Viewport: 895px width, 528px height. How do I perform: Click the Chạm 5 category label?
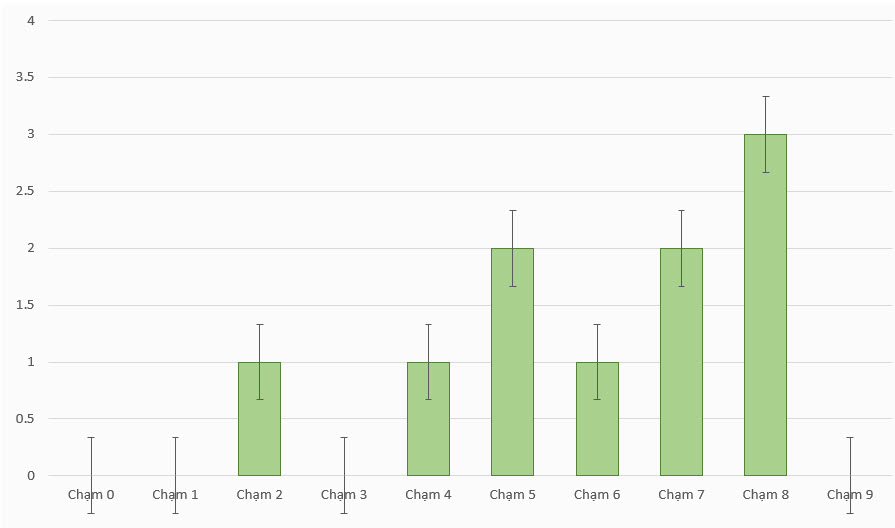pyautogui.click(x=512, y=495)
